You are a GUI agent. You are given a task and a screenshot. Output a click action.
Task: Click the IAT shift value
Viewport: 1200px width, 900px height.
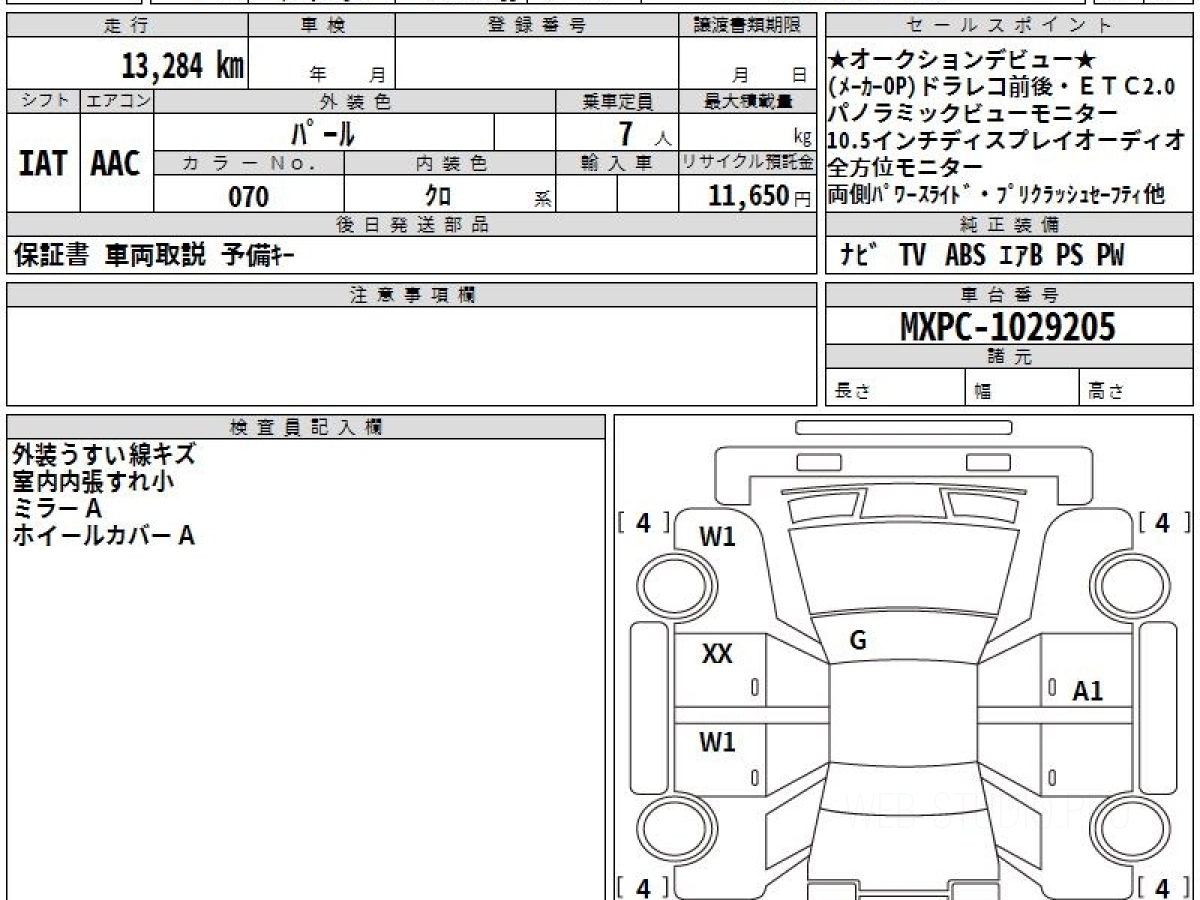click(x=43, y=163)
